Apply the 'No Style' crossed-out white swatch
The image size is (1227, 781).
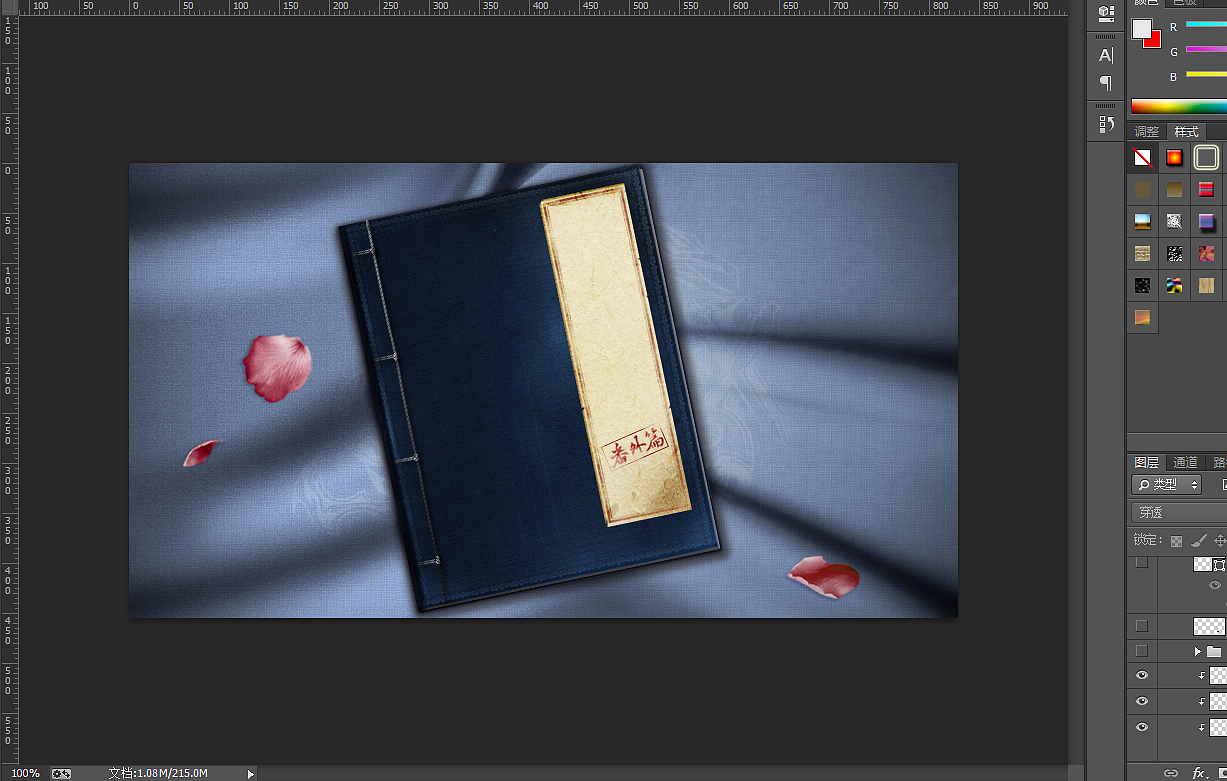1142,157
